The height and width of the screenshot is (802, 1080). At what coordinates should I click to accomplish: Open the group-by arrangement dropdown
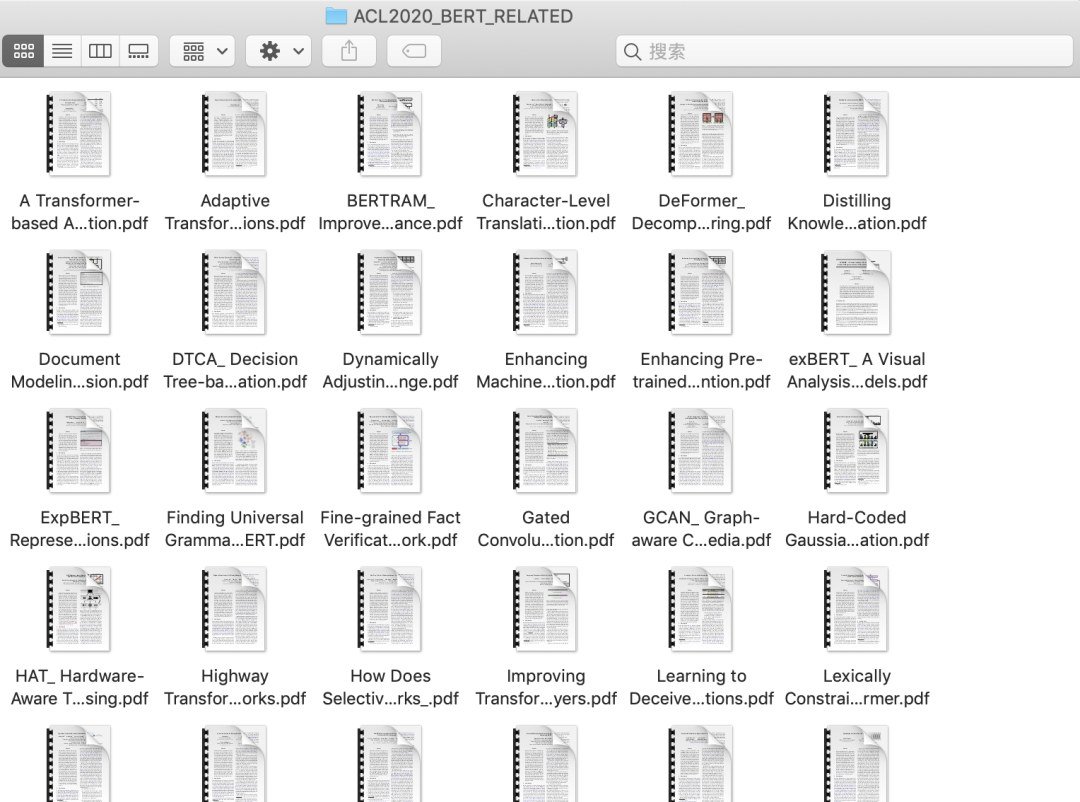click(x=202, y=51)
